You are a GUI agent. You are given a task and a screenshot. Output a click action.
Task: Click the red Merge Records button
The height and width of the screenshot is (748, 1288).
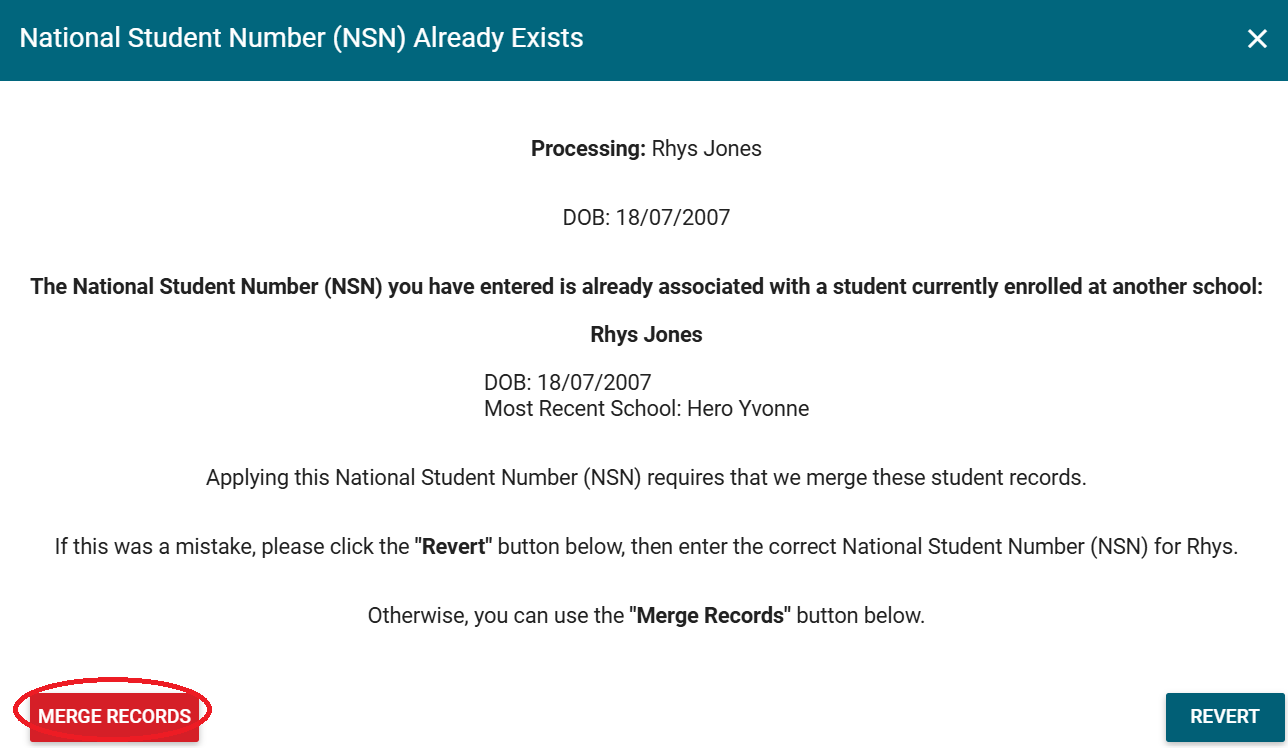(x=114, y=716)
